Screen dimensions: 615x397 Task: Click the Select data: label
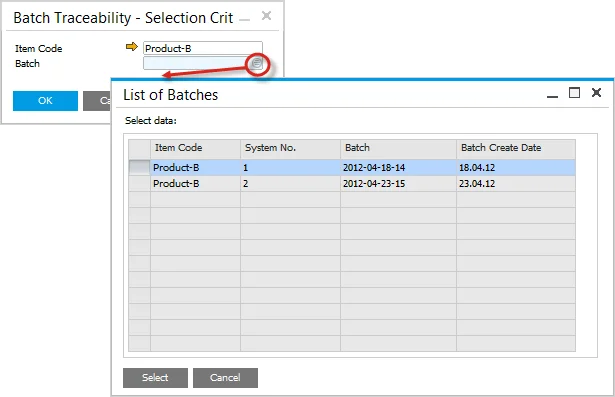click(x=151, y=121)
